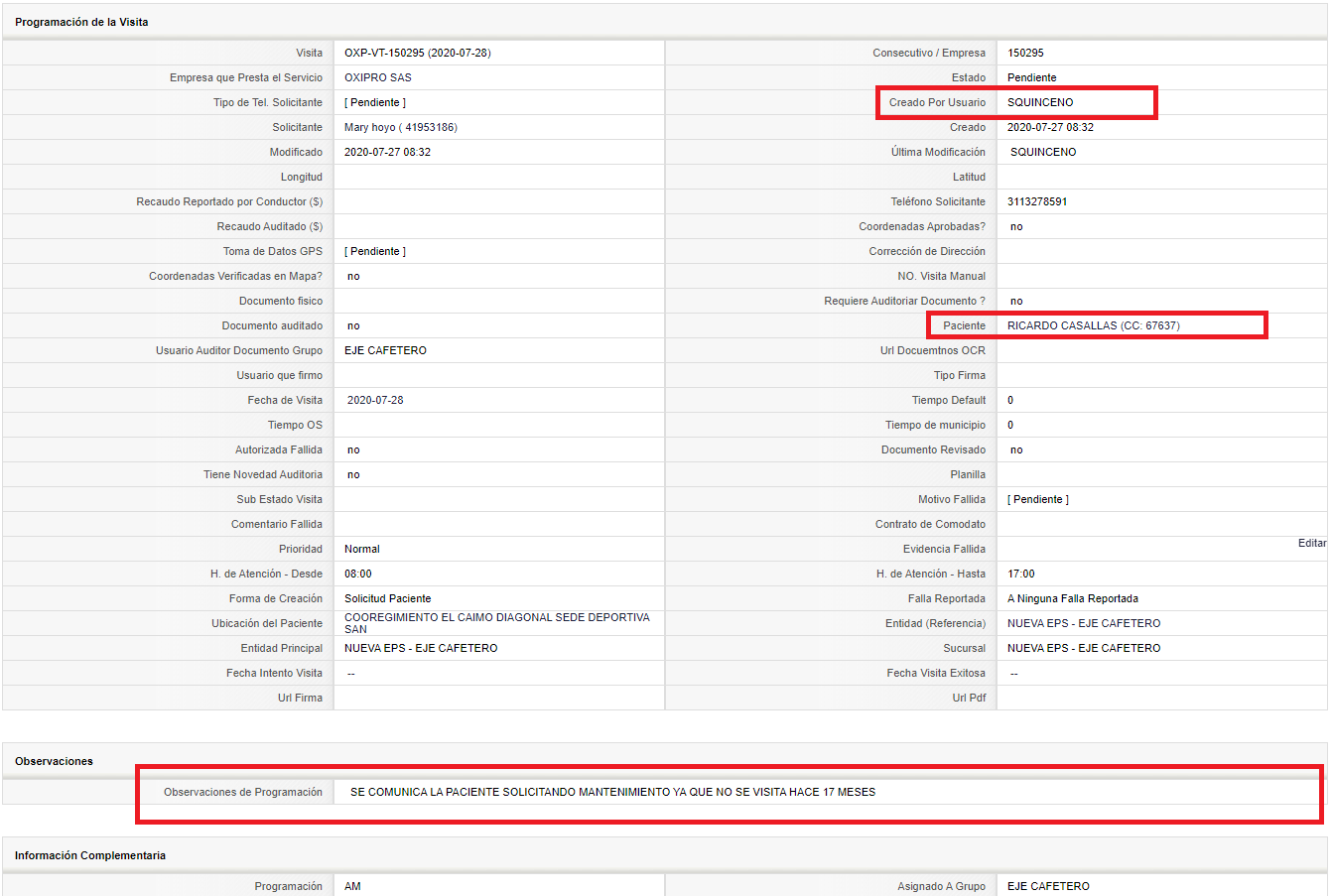Click the Recaudo Reportado por Conductor ($) label

click(229, 201)
